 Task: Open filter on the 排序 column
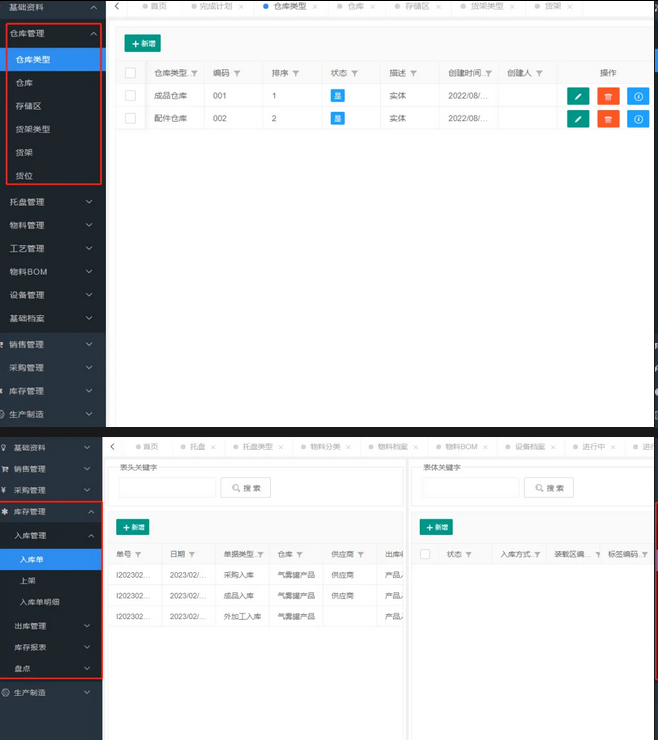tap(296, 73)
